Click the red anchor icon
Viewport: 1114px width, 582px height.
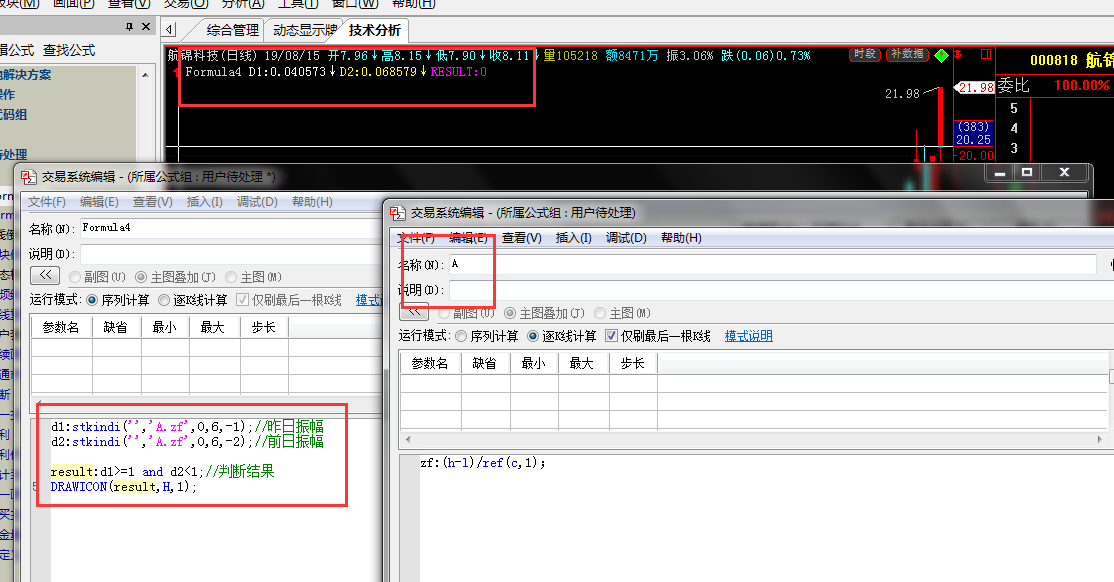(x=957, y=54)
